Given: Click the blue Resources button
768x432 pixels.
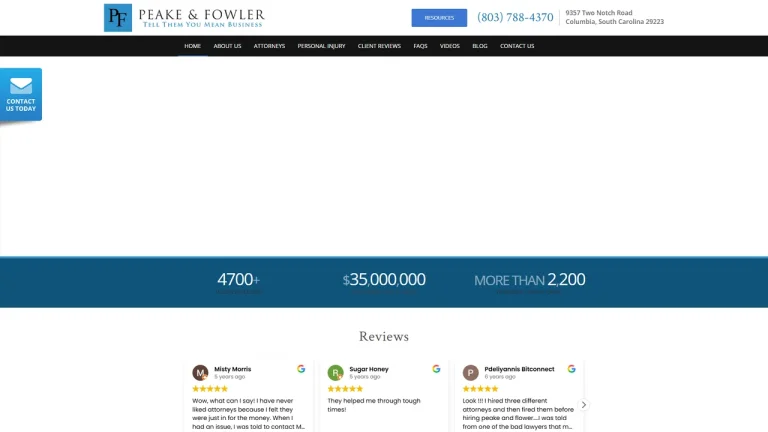Looking at the screenshot, I should coord(439,18).
